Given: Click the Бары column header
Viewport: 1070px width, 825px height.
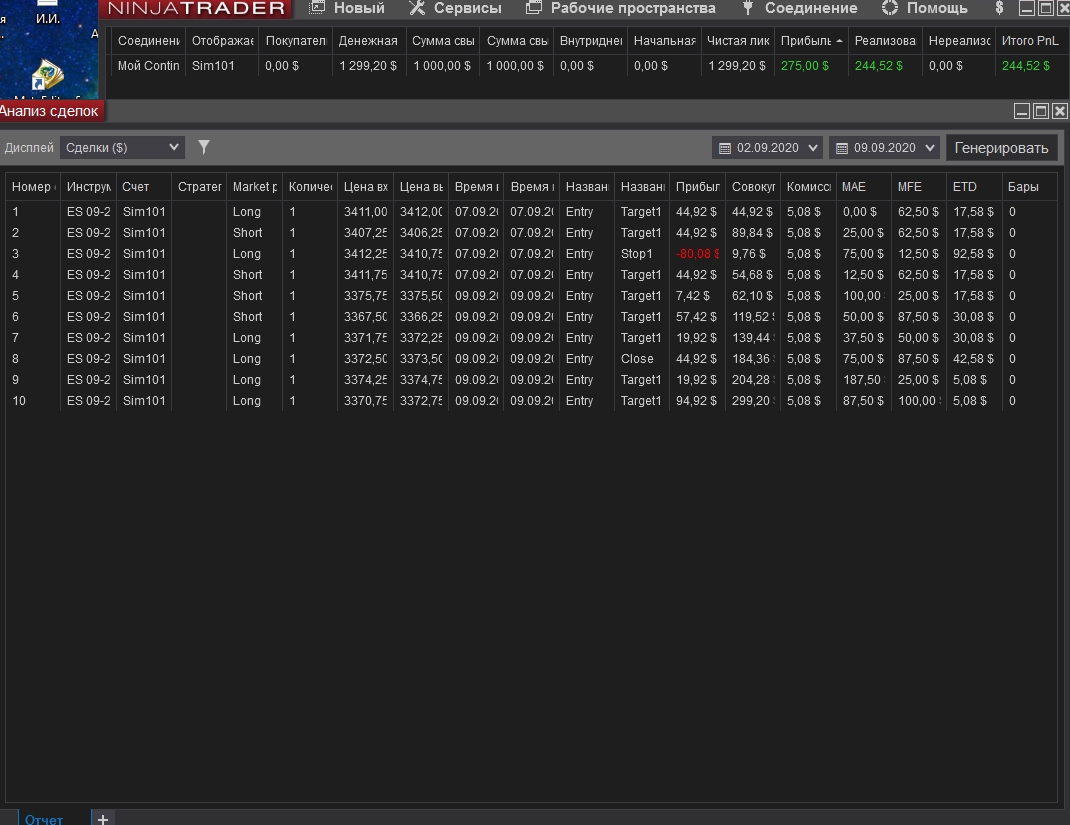Looking at the screenshot, I should tap(1029, 186).
